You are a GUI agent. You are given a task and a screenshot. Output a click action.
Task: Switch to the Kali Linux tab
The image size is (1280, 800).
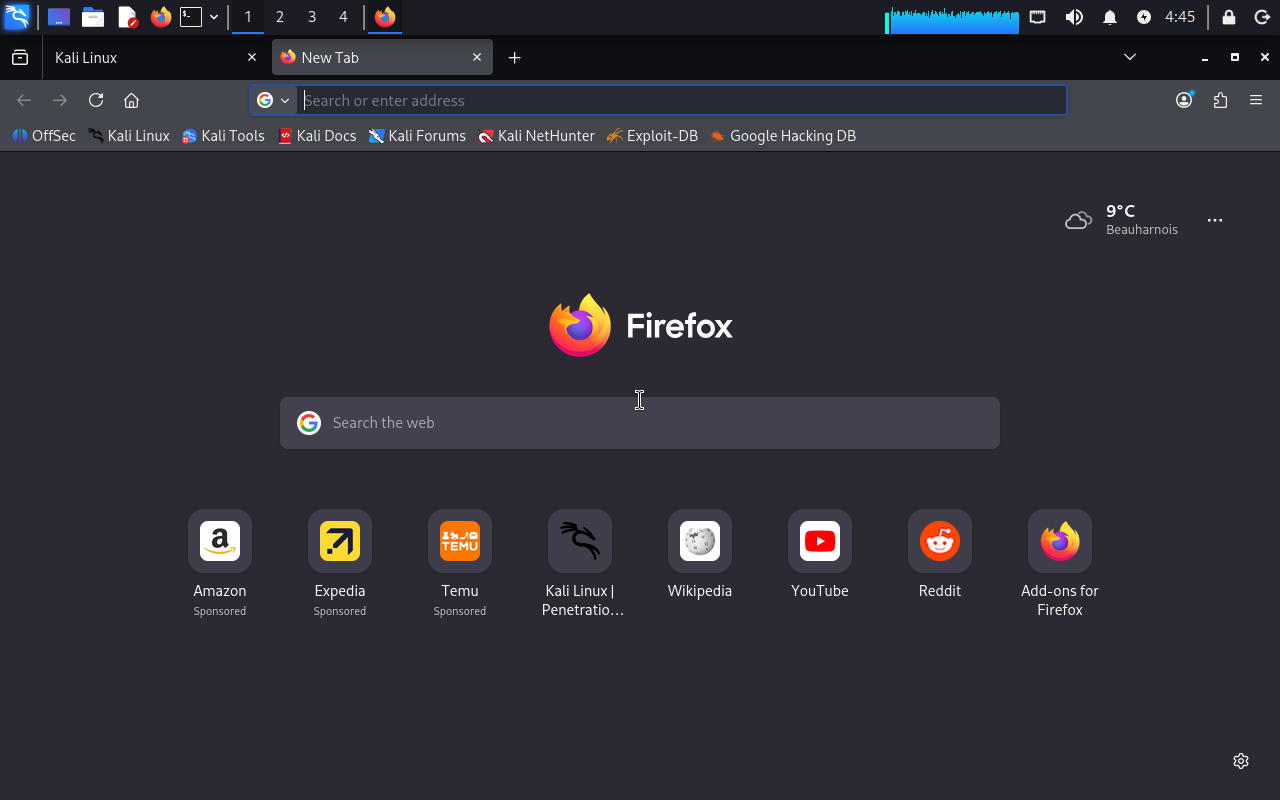click(x=150, y=57)
